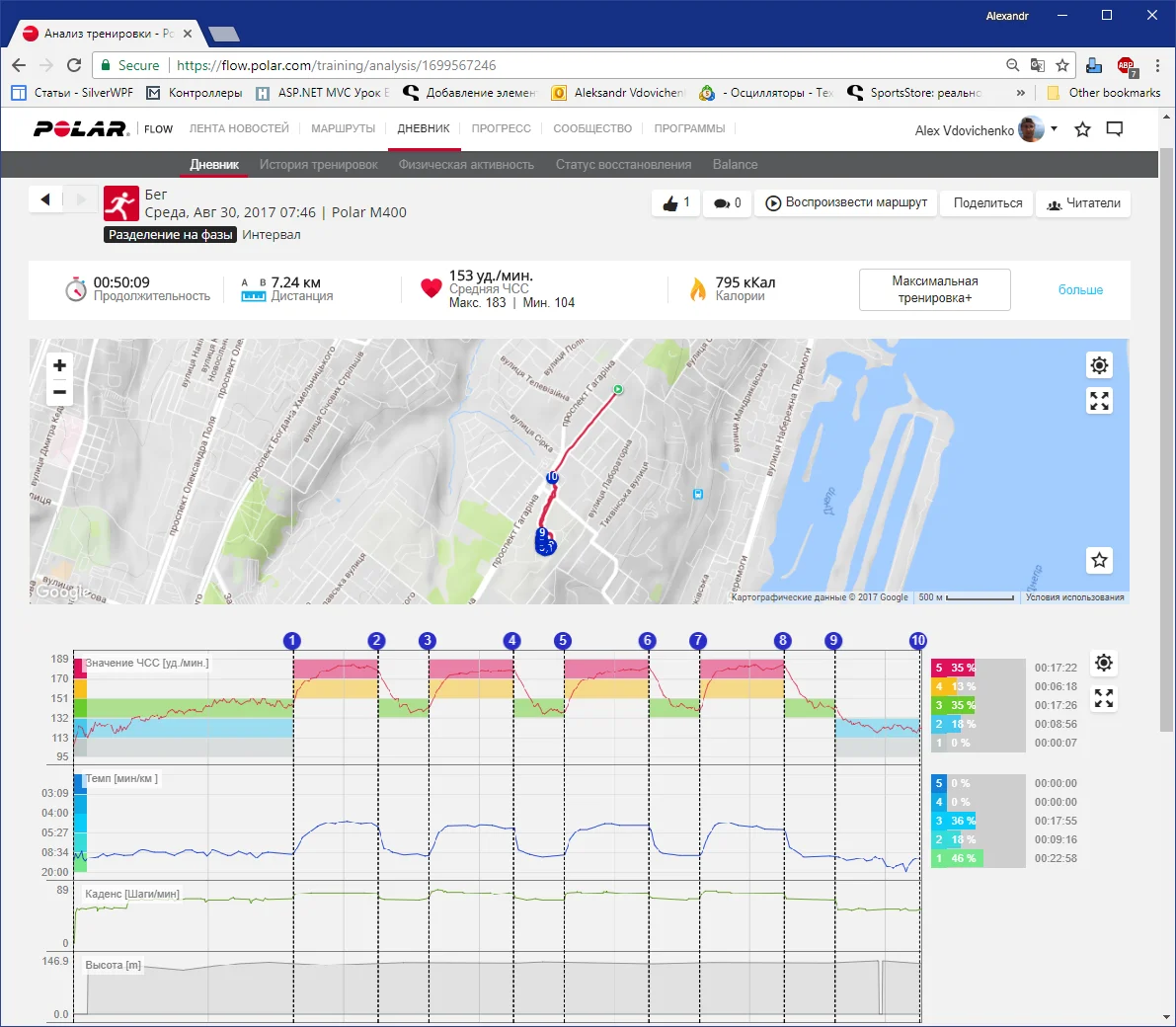Expand the map to fullscreen
This screenshot has width=1176, height=1027.
1099,401
